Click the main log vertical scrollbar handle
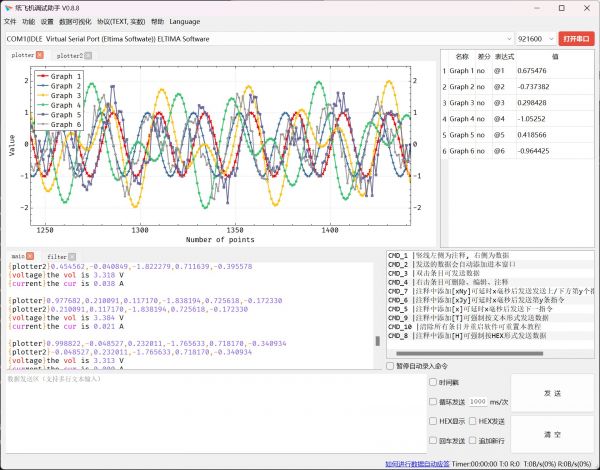600x470 pixels. pyautogui.click(x=378, y=341)
